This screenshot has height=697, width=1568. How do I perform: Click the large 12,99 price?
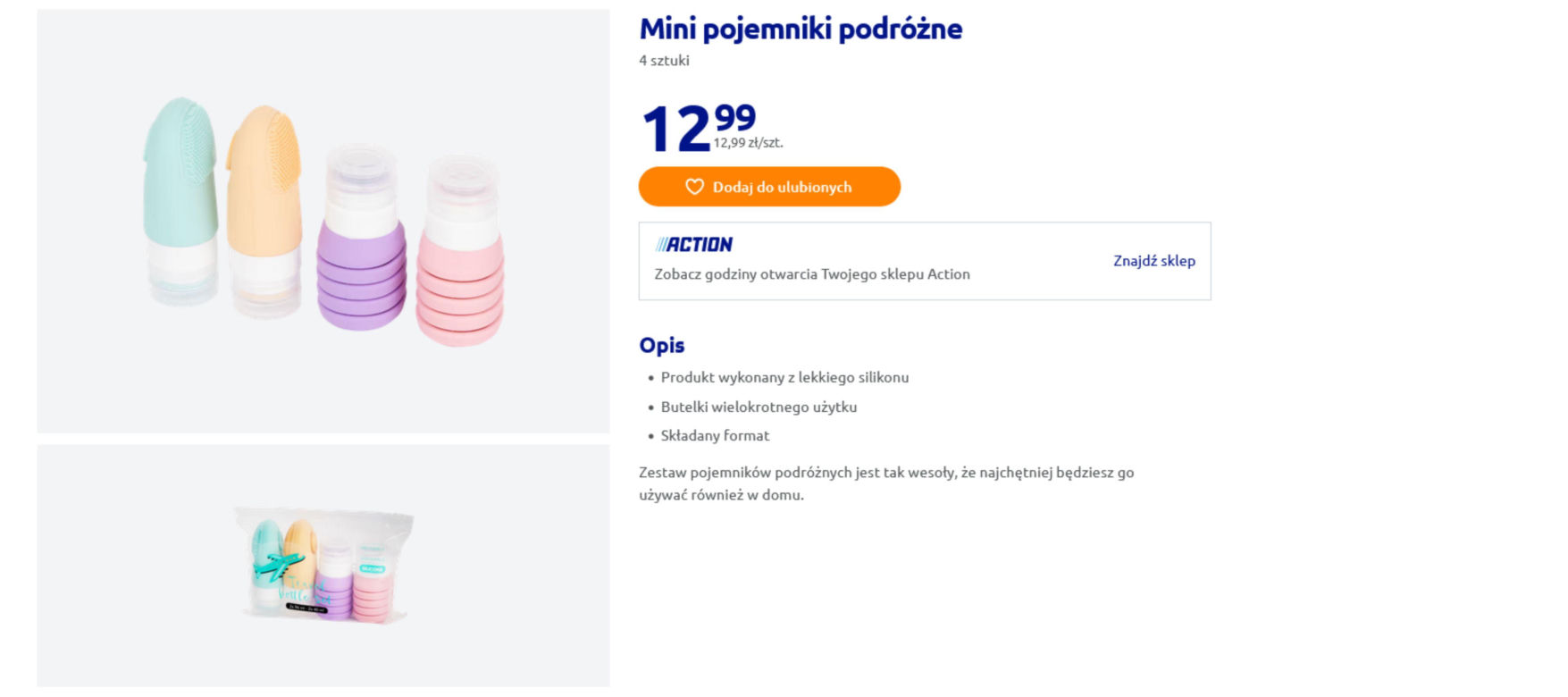click(699, 128)
